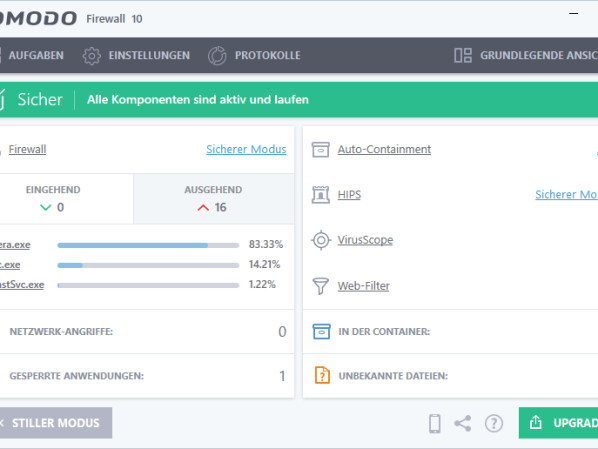Click the upgrade arrow icon

click(536, 422)
